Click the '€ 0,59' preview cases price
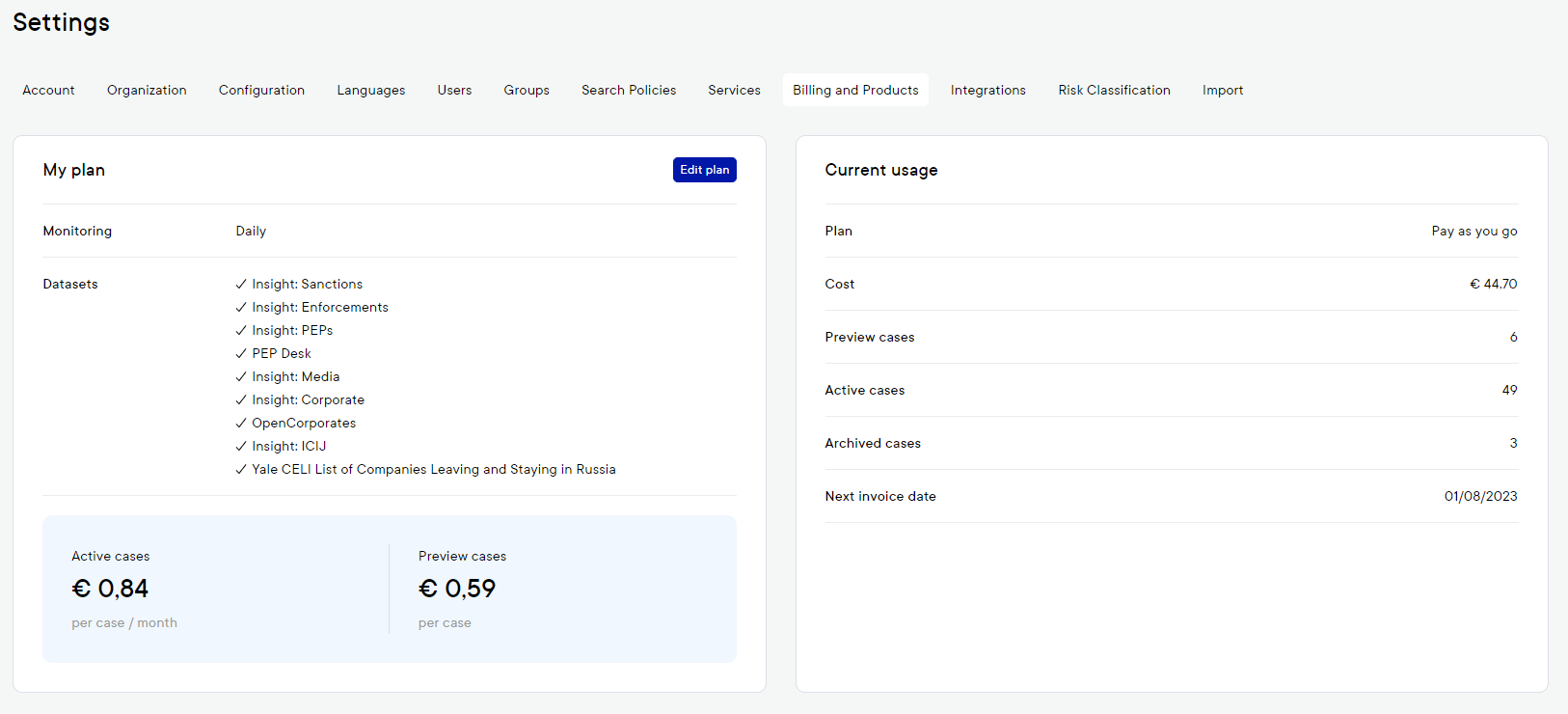This screenshot has height=714, width=1568. coord(457,589)
